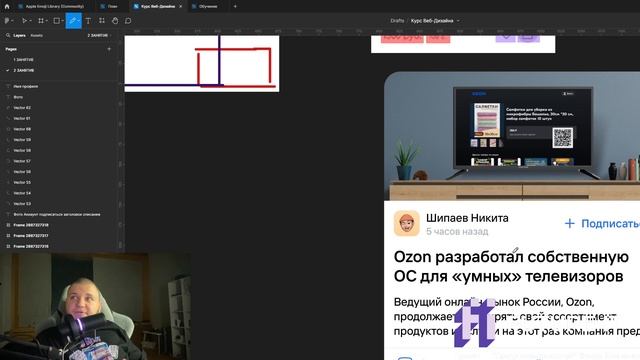
Task: Open the Pen tool dropdown arrow
Action: coord(79,21)
